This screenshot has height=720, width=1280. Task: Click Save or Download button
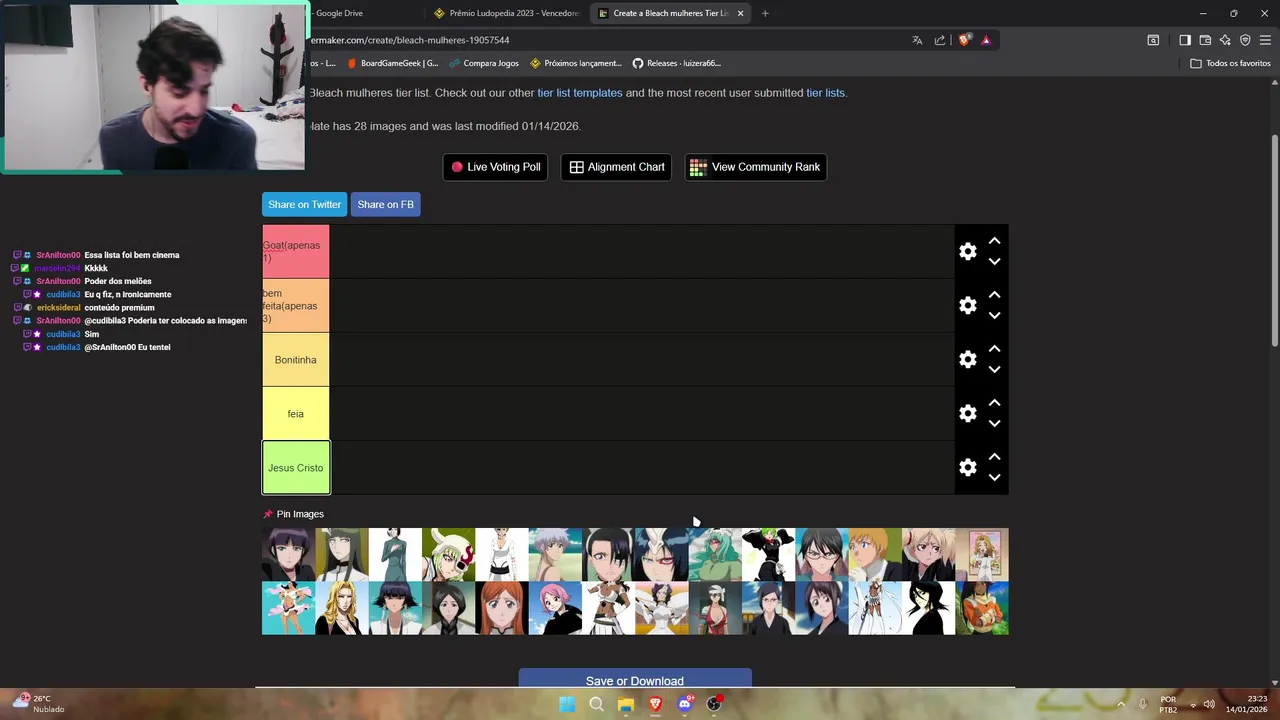coord(635,679)
